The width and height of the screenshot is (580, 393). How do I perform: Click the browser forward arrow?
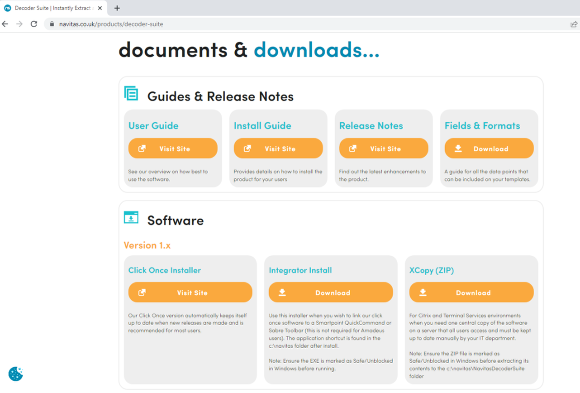click(19, 24)
